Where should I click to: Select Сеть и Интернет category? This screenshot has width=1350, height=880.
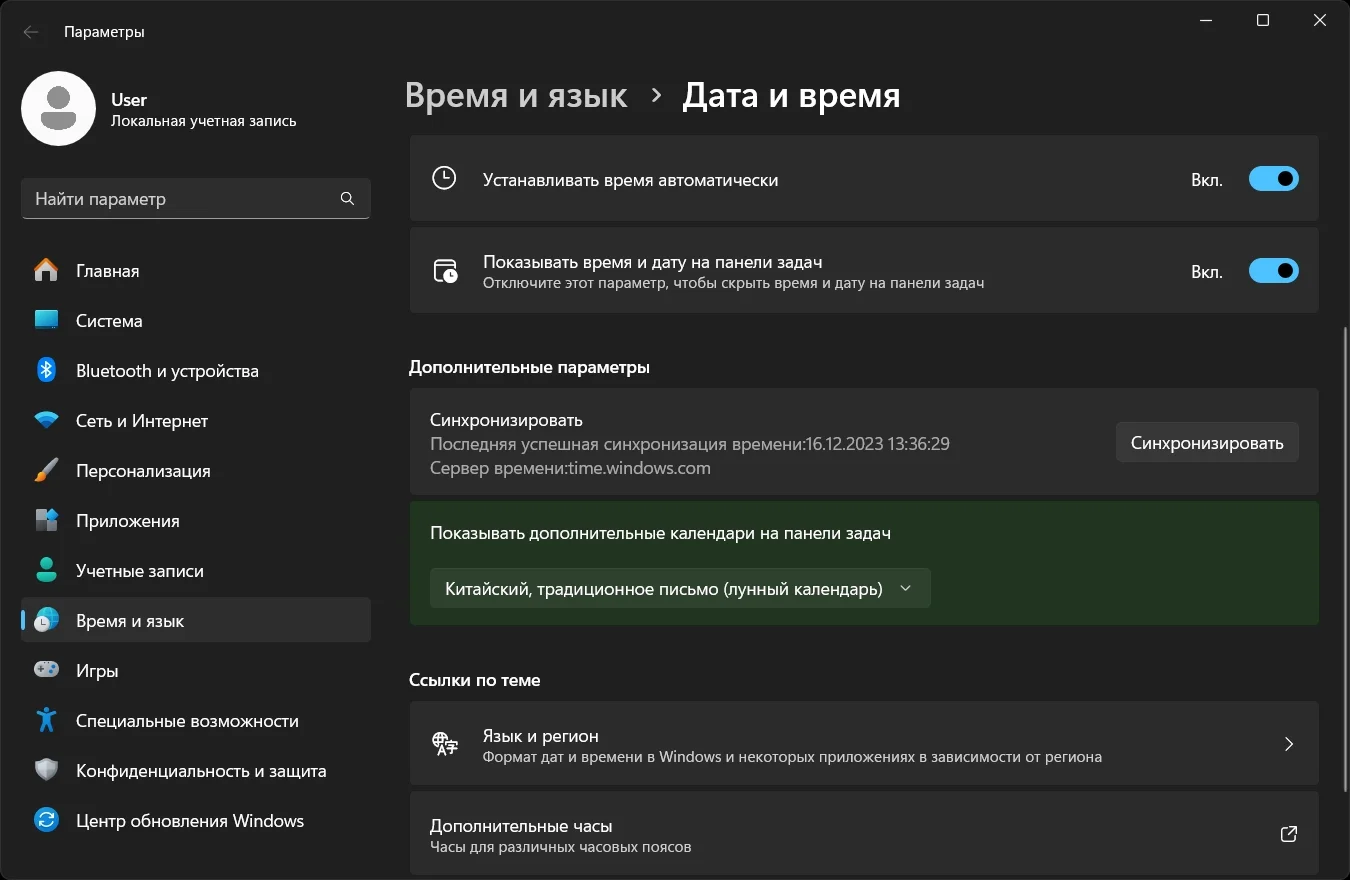[196, 421]
